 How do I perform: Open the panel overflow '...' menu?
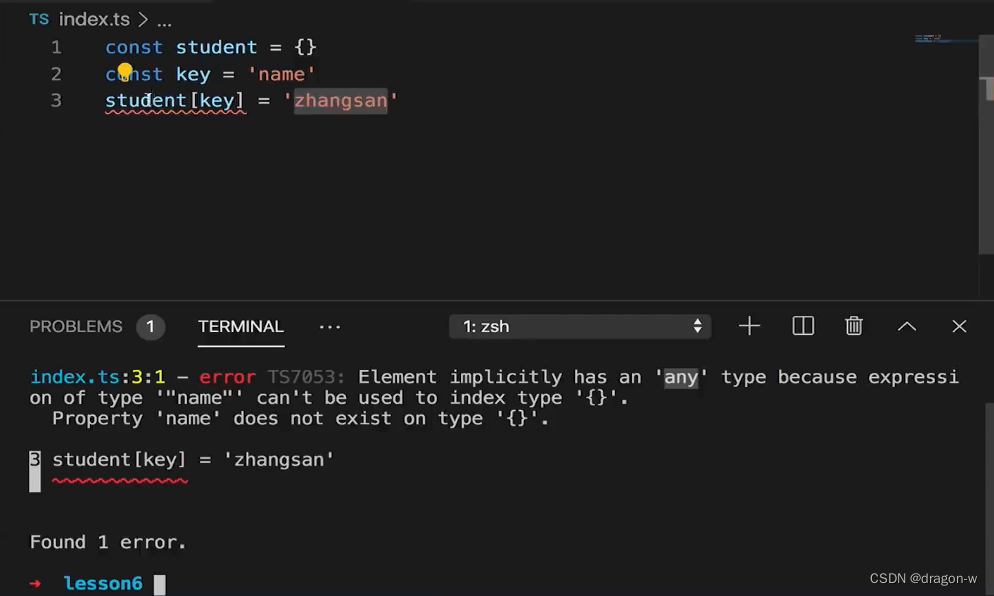(330, 327)
